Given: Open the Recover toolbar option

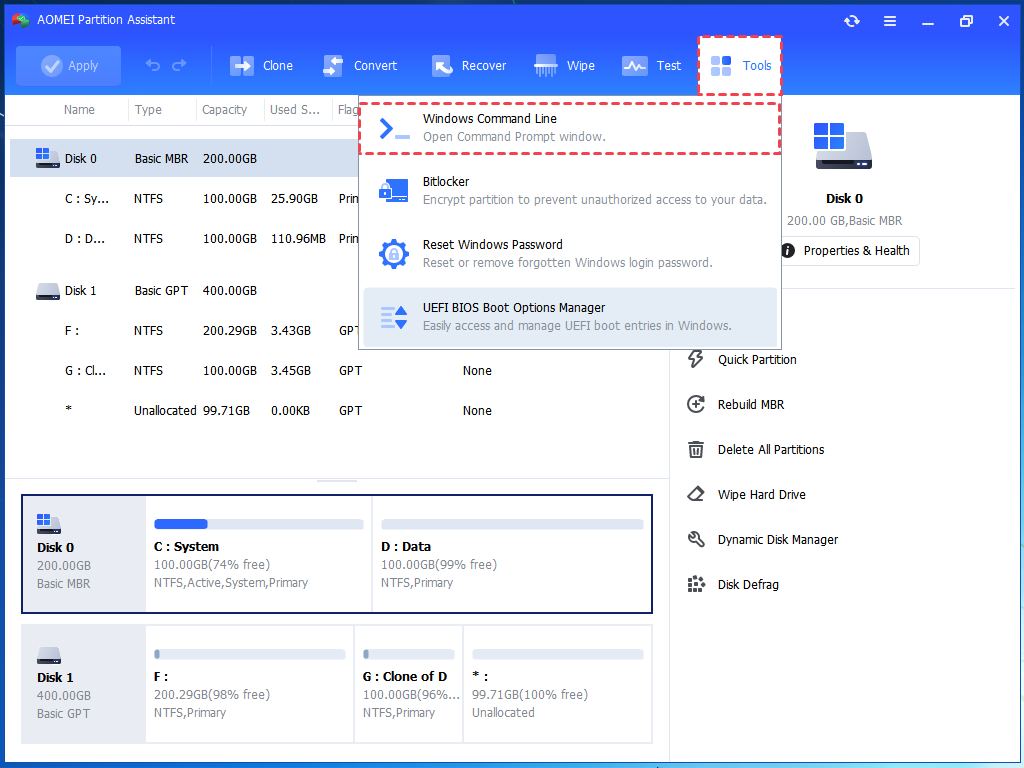Looking at the screenshot, I should [469, 66].
